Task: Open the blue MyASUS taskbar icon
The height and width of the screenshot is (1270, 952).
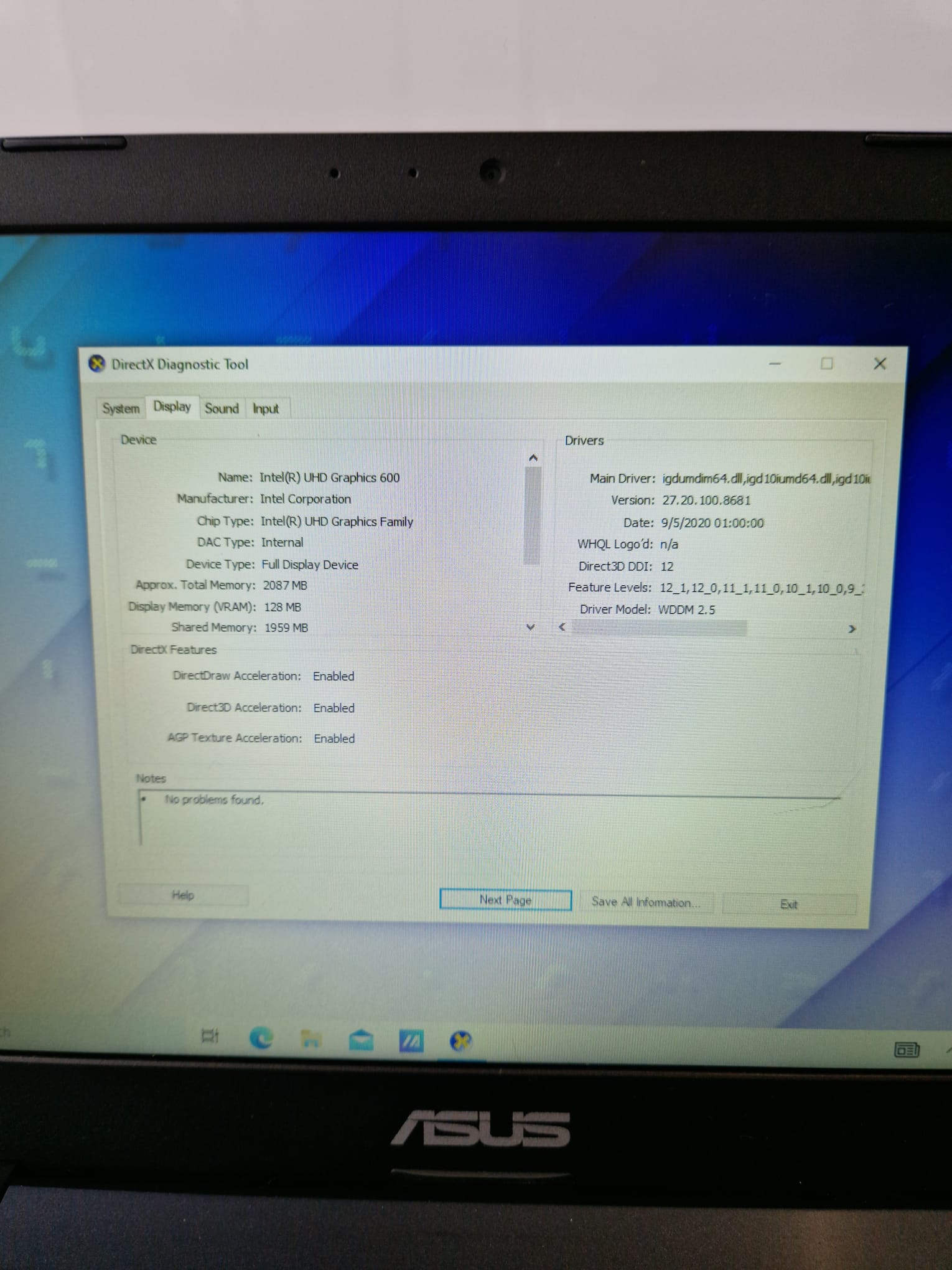Action: tap(411, 1040)
